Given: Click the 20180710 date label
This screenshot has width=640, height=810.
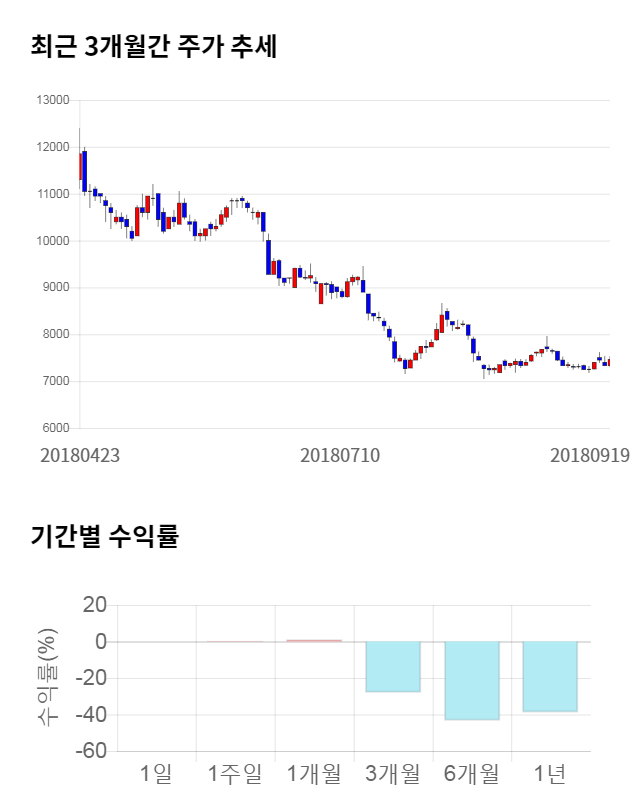Looking at the screenshot, I should pyautogui.click(x=340, y=455).
